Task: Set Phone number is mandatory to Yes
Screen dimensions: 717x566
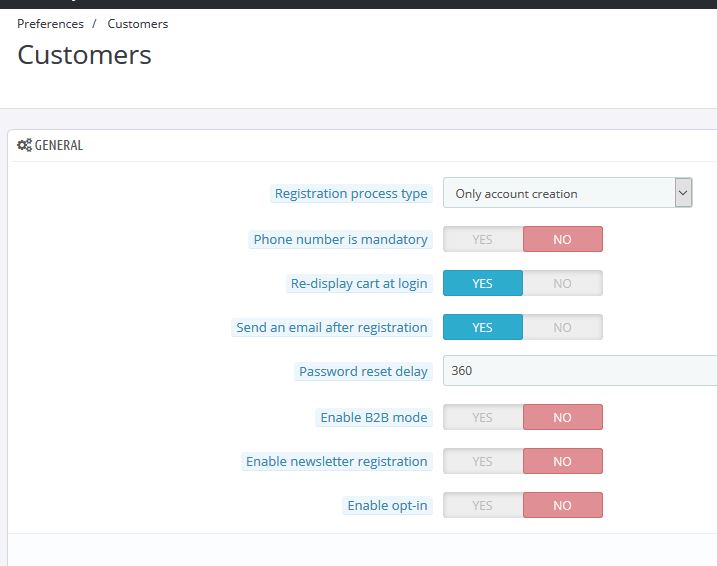Action: pos(483,239)
